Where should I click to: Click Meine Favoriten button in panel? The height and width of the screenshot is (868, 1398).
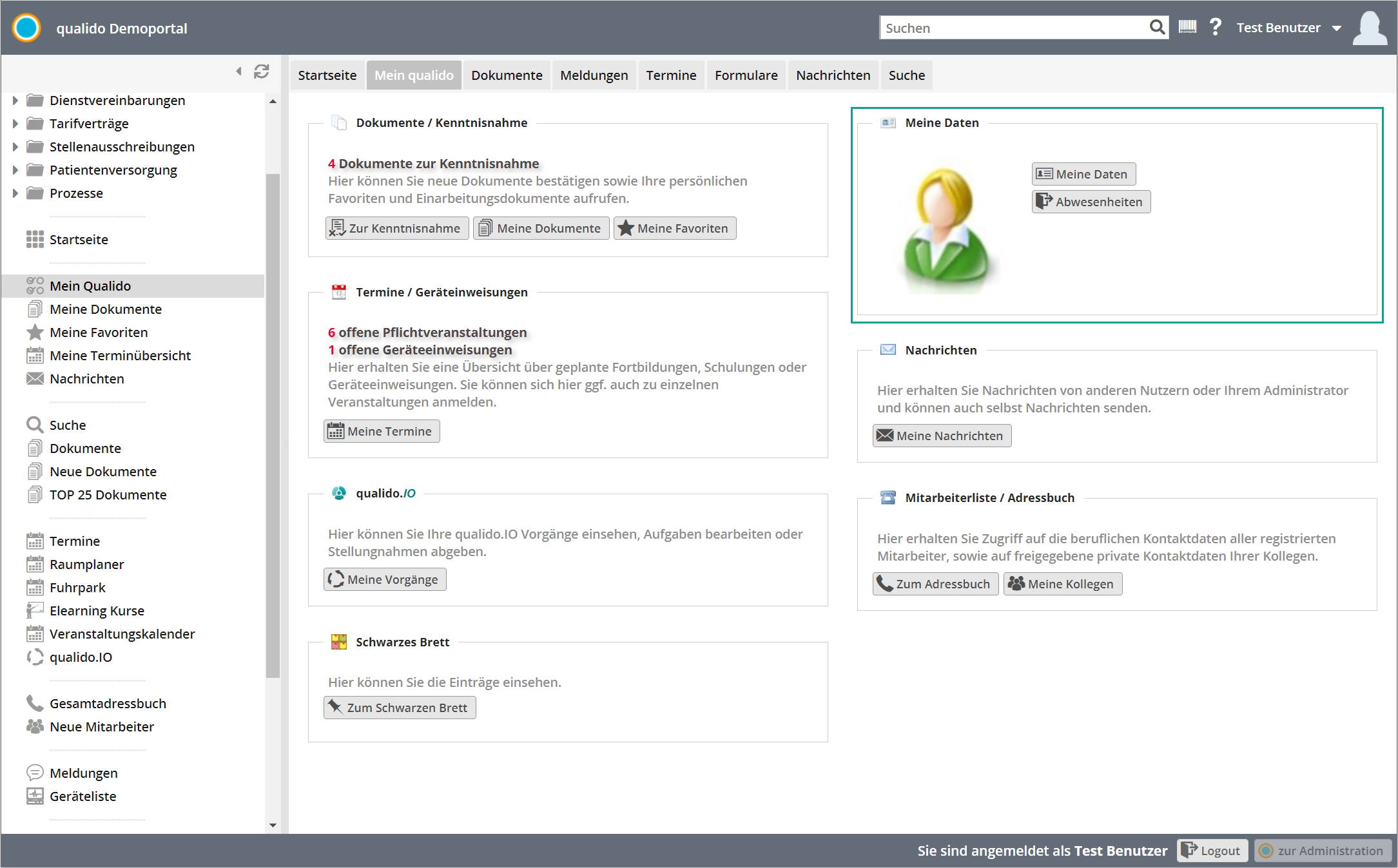[675, 228]
